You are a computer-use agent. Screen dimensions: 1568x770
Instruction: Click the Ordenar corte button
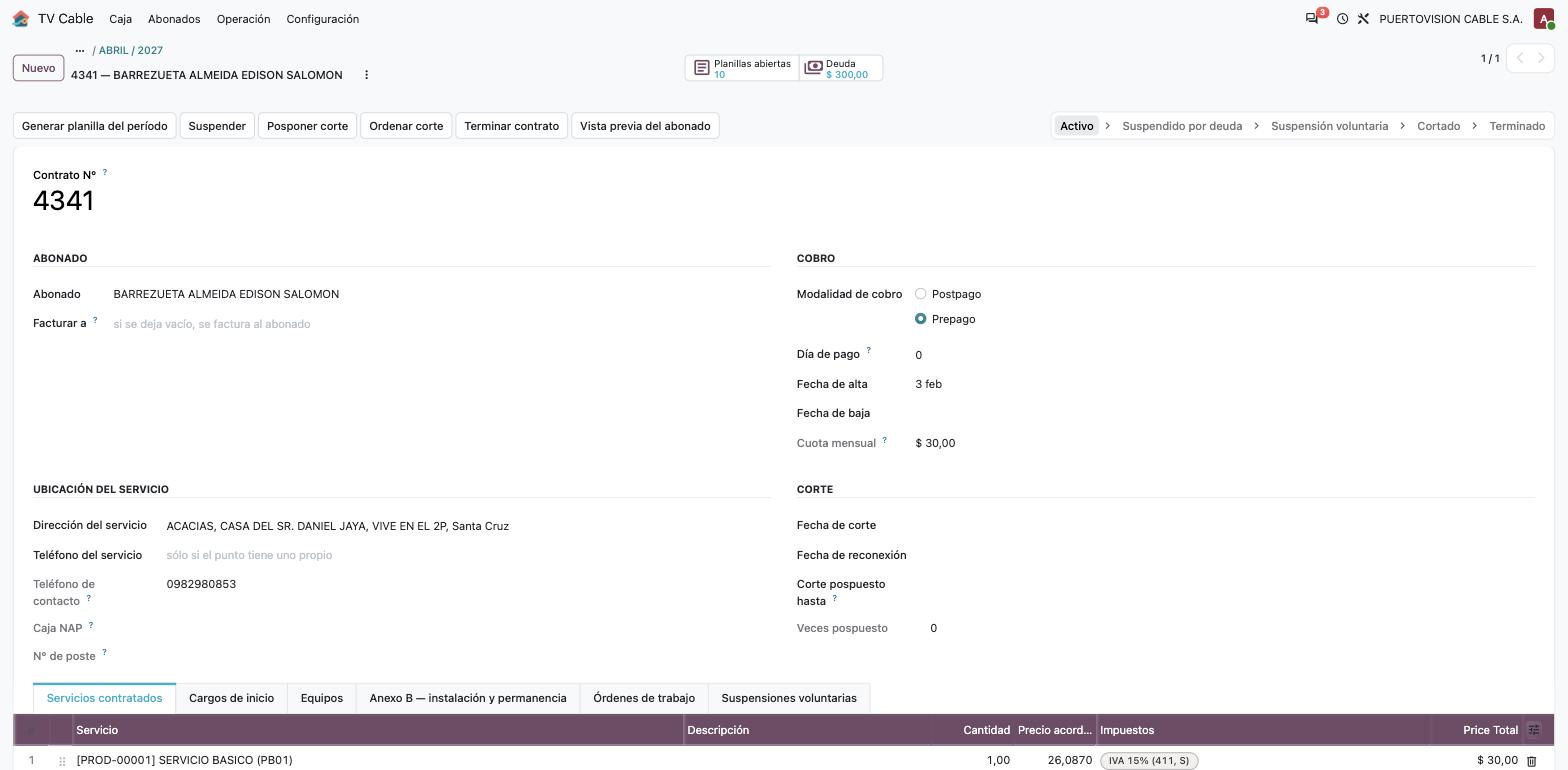coord(406,126)
